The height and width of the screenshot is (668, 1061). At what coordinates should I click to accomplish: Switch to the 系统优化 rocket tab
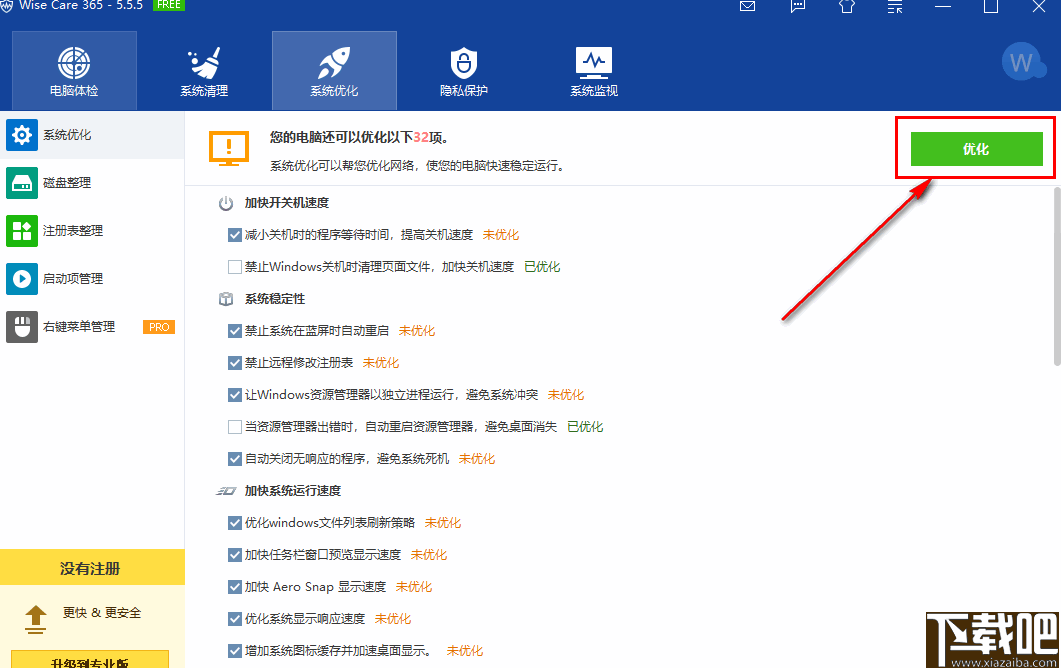click(x=334, y=70)
